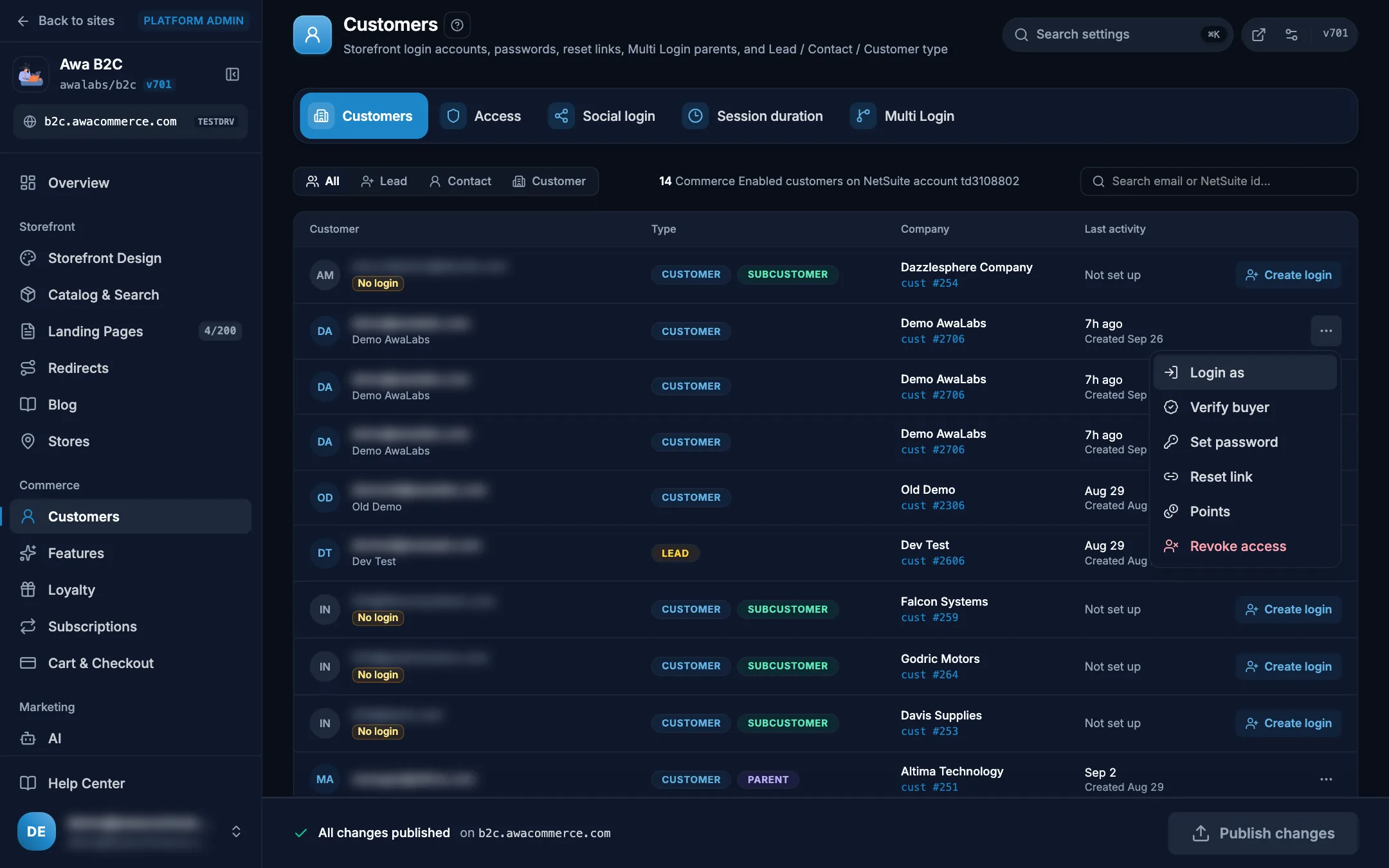Choose Login as from the menu

[x=1245, y=372]
